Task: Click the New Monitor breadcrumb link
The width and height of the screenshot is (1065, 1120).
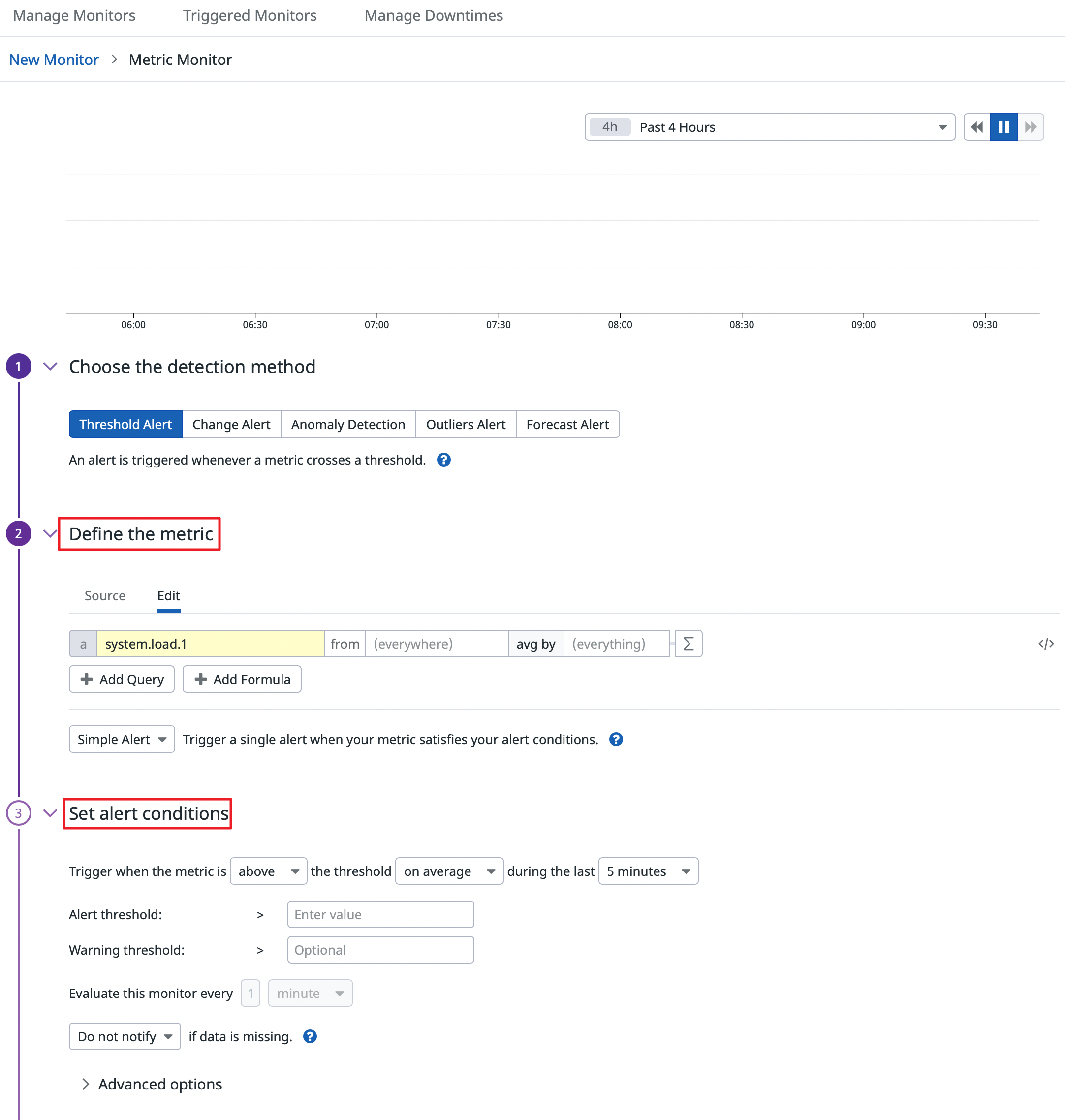Action: [x=54, y=60]
